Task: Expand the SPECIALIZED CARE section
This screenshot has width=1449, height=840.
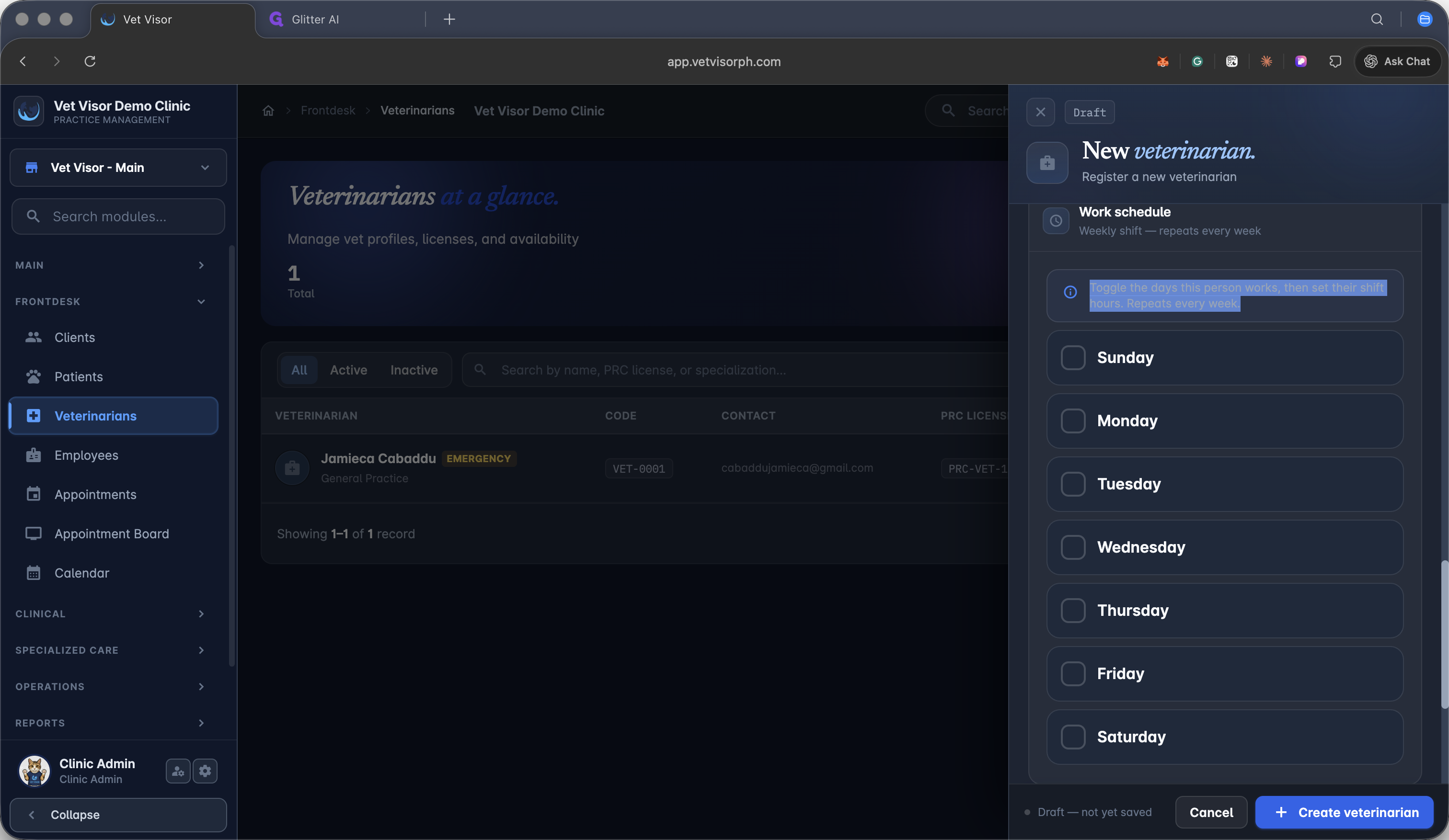Action: click(110, 650)
